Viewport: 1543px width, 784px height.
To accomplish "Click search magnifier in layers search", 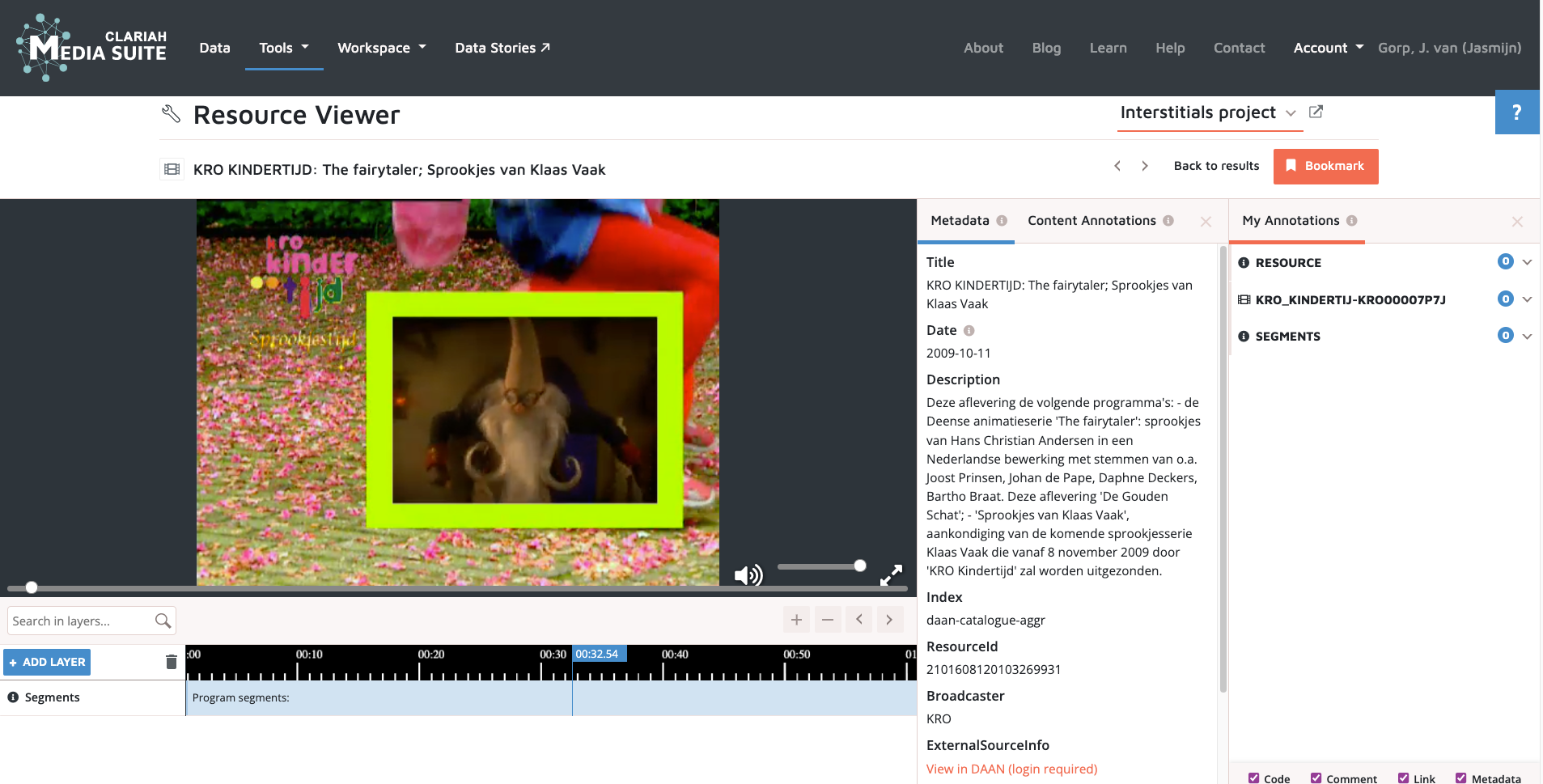I will [x=163, y=621].
